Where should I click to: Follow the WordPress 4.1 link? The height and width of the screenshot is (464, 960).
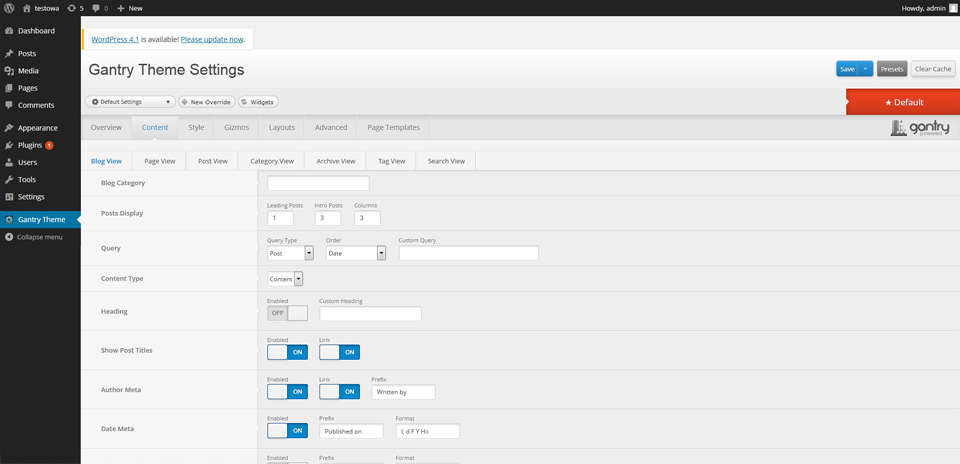point(115,39)
